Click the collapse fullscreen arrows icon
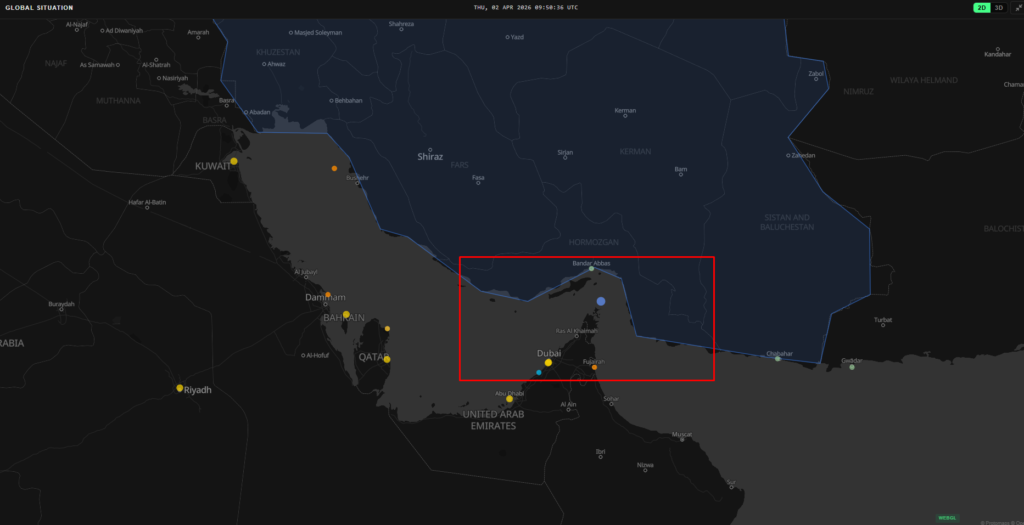Viewport: 1024px width, 525px height. [1018, 8]
